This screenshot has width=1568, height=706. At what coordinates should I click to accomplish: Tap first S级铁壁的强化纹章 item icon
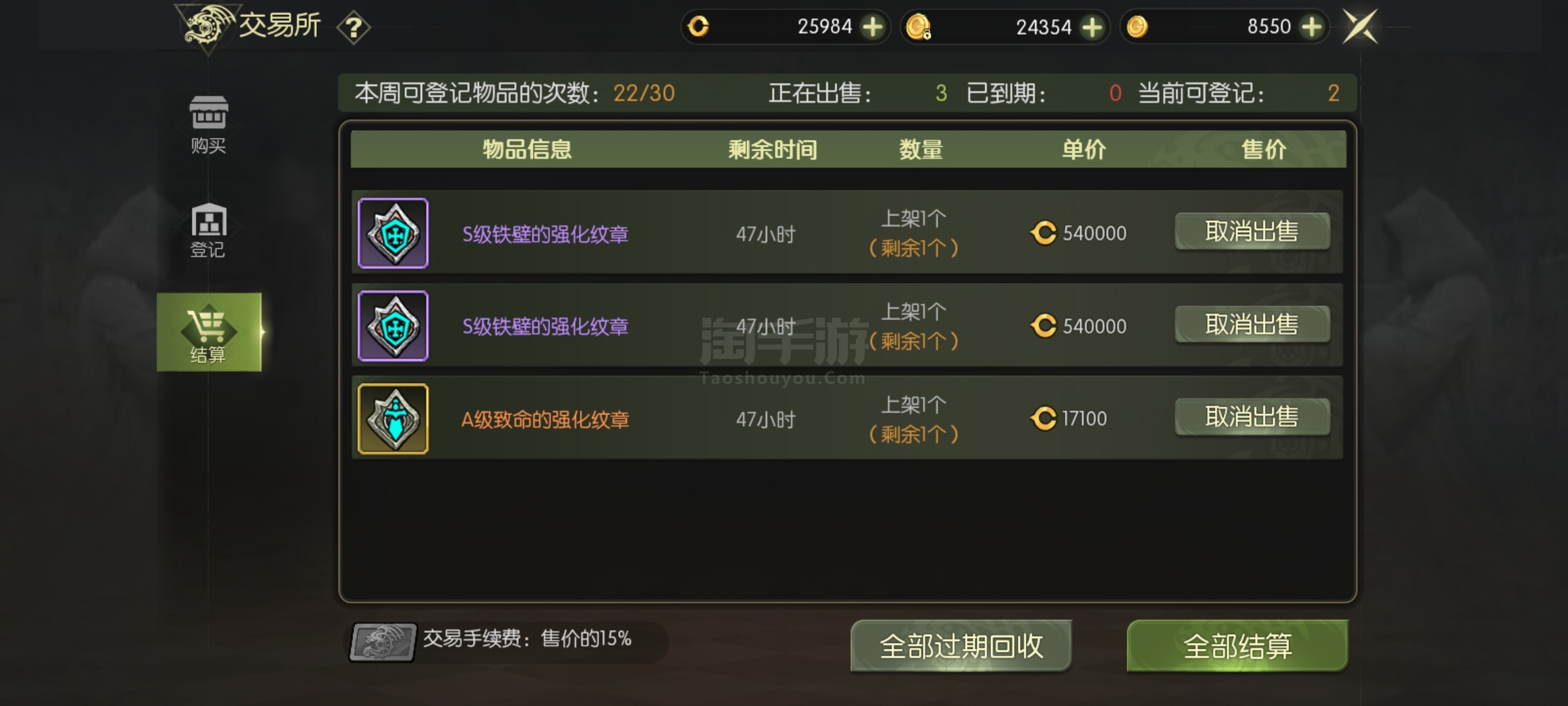[393, 233]
